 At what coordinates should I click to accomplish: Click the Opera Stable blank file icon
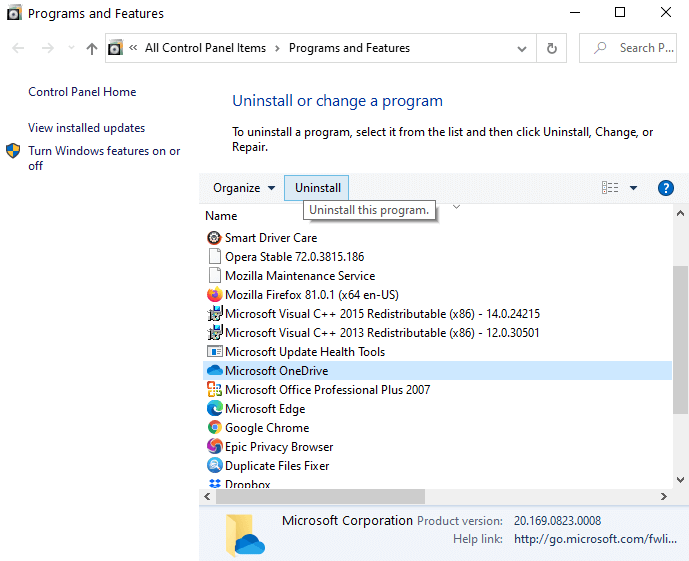point(214,257)
